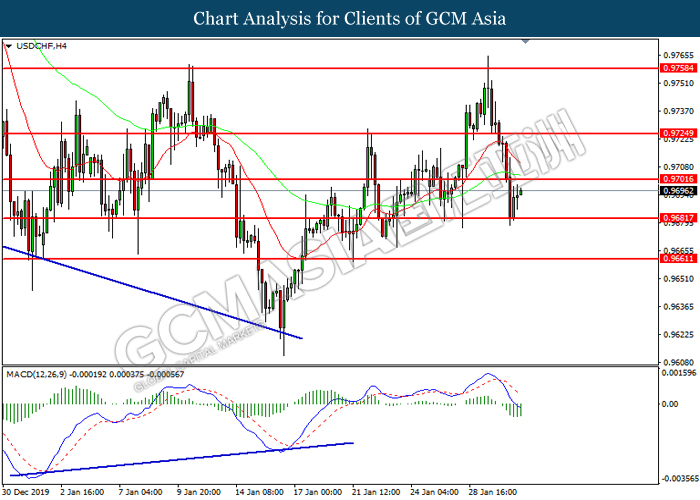Click the Chart Analysis for Clients title

(350, 18)
